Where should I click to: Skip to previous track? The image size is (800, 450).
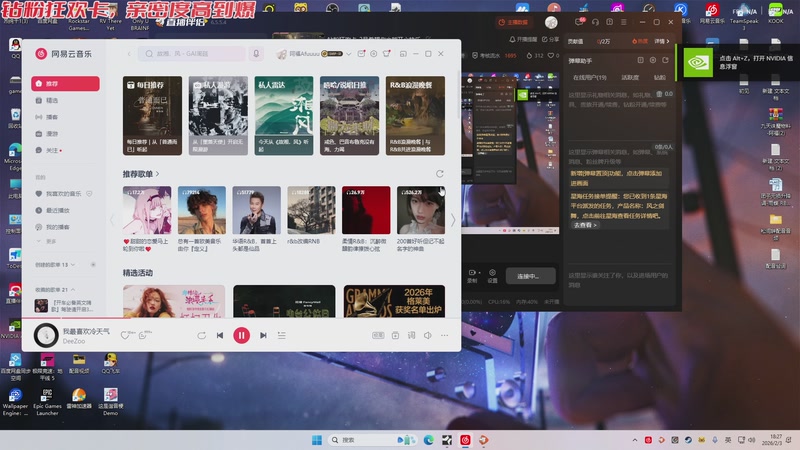tap(220, 335)
